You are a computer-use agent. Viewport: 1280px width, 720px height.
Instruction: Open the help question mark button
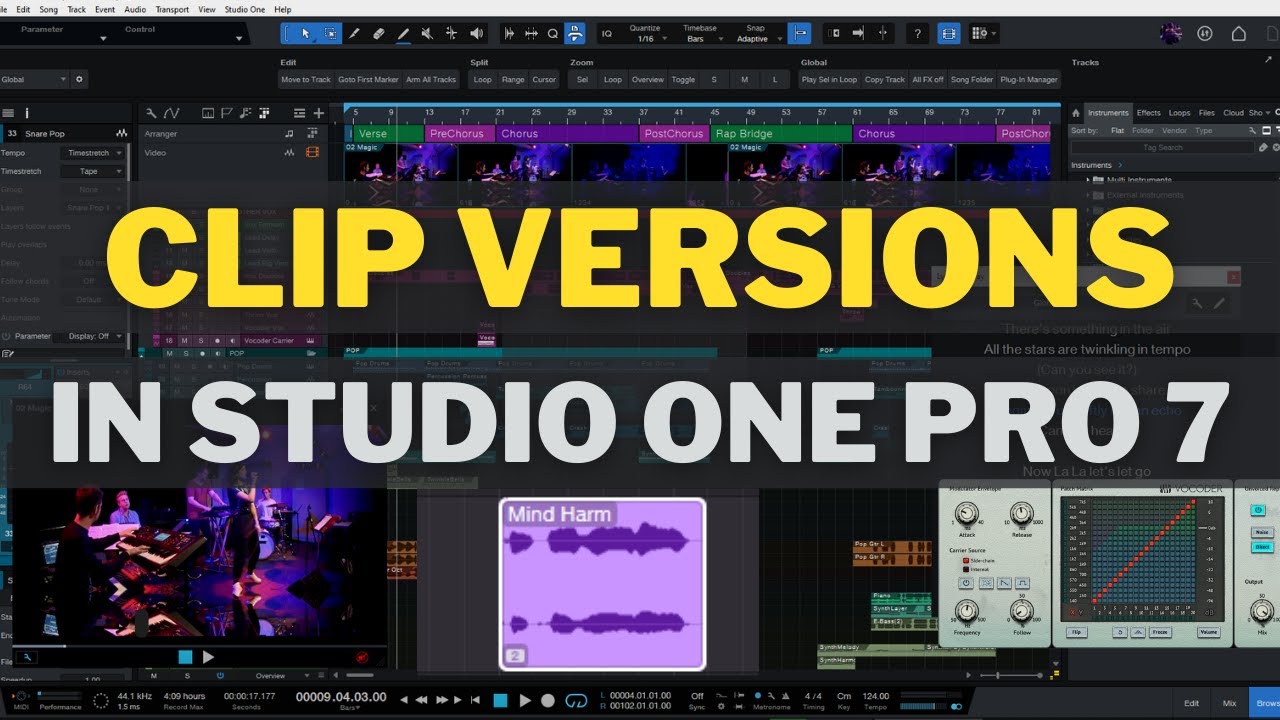(918, 33)
